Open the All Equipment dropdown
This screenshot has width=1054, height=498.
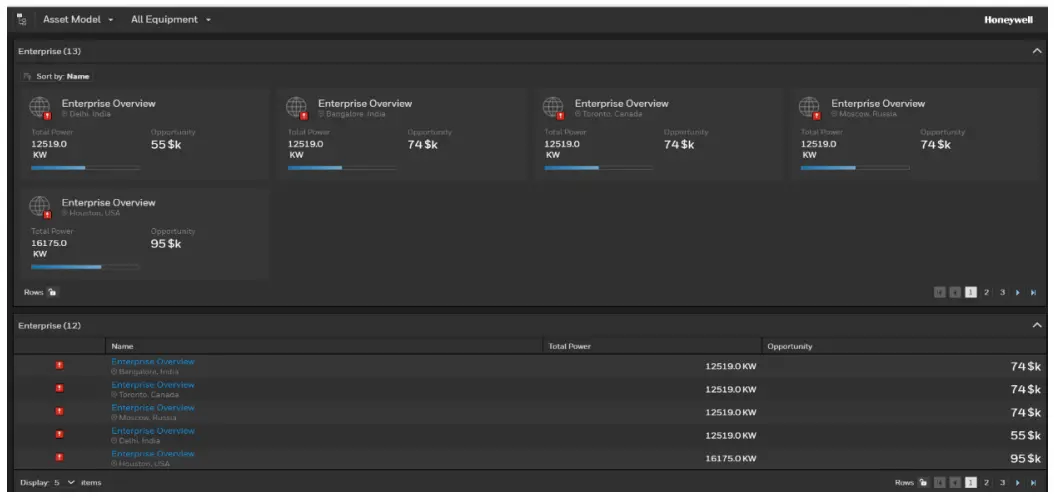pos(171,19)
